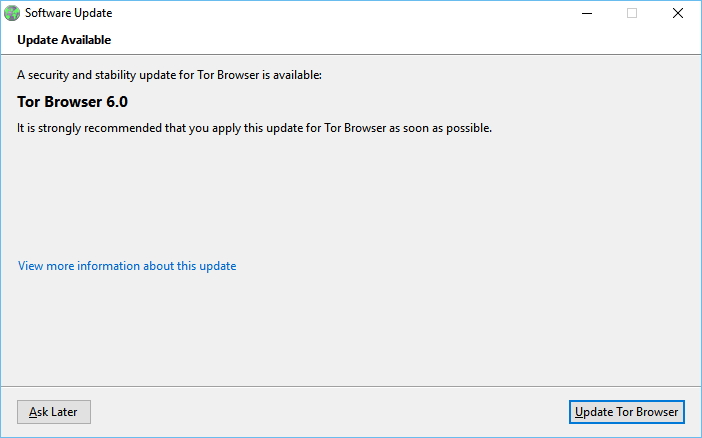Screen dimensions: 702x438
Task: Click the 'Update Available' heading
Action: [64, 40]
